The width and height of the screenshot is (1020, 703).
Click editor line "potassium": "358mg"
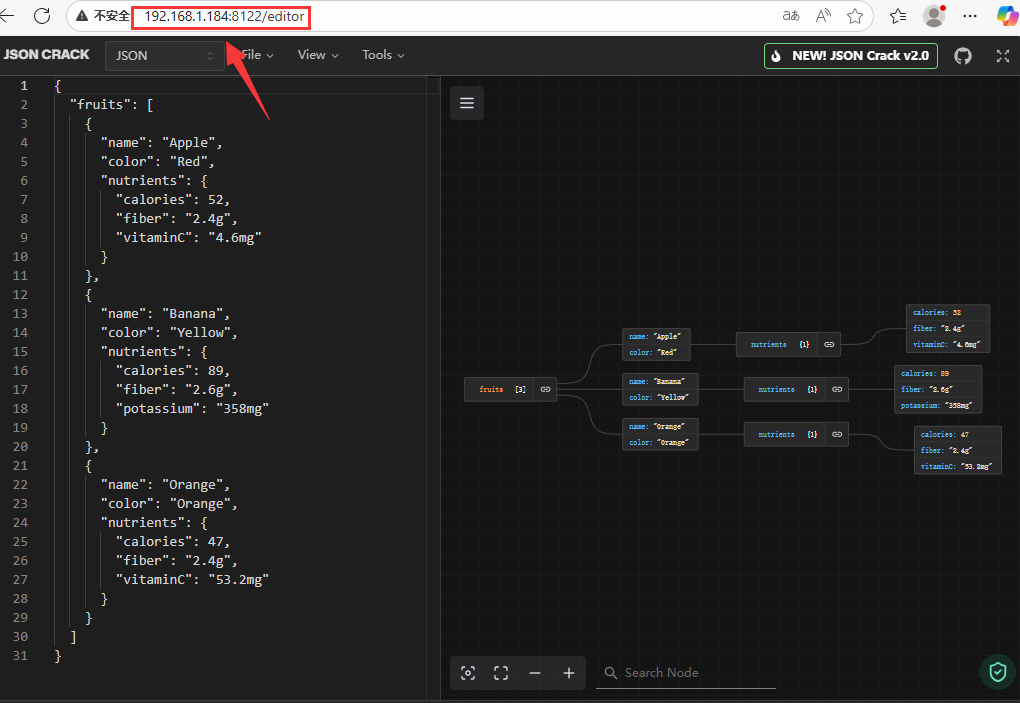pyautogui.click(x=193, y=409)
